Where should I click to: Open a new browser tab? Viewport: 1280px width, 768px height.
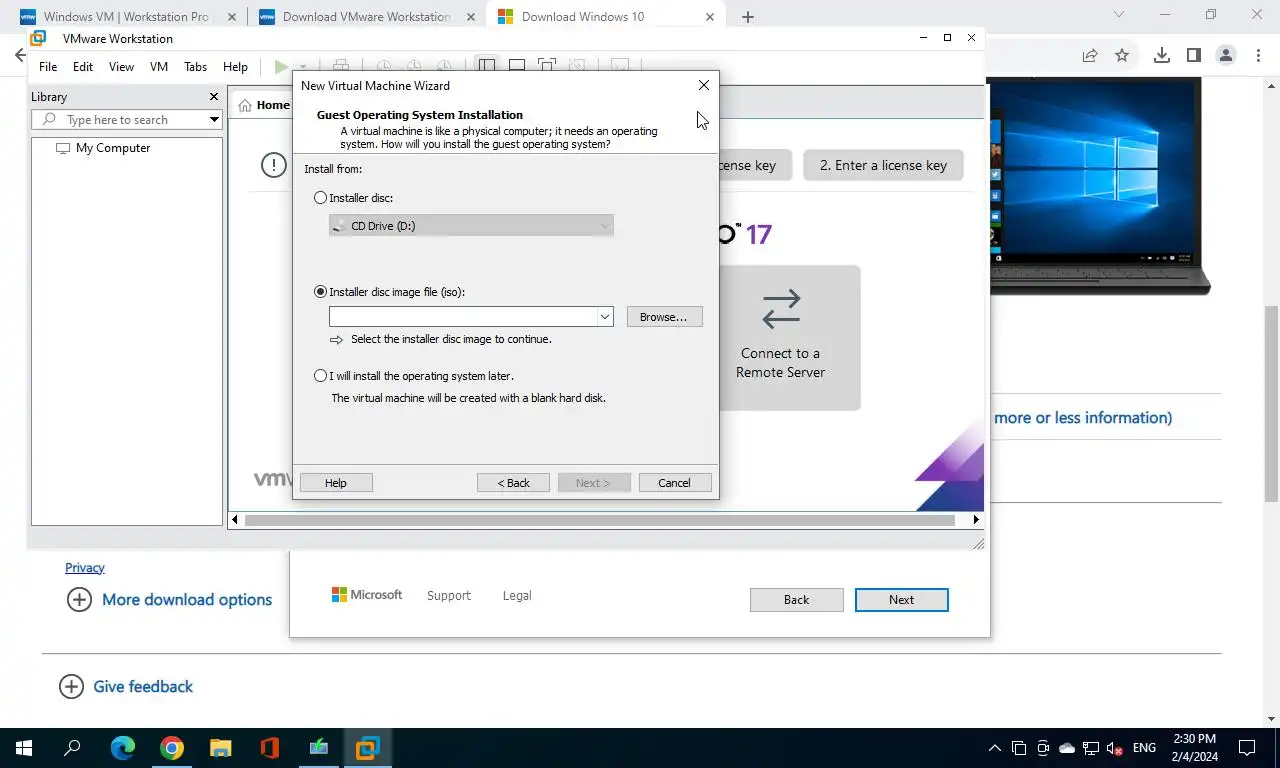point(748,17)
